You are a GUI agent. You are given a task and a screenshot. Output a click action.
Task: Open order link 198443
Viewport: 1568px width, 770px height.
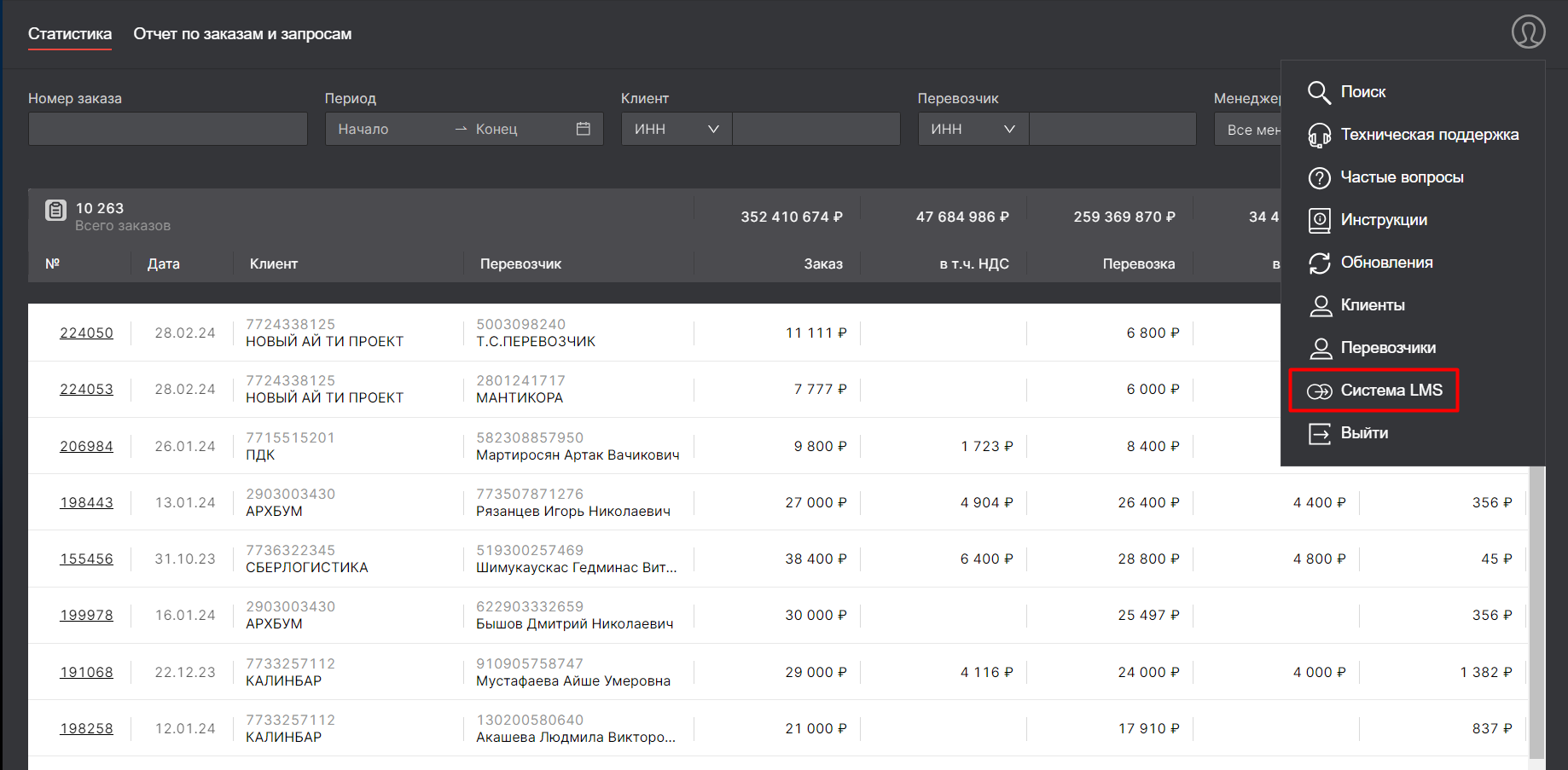86,502
